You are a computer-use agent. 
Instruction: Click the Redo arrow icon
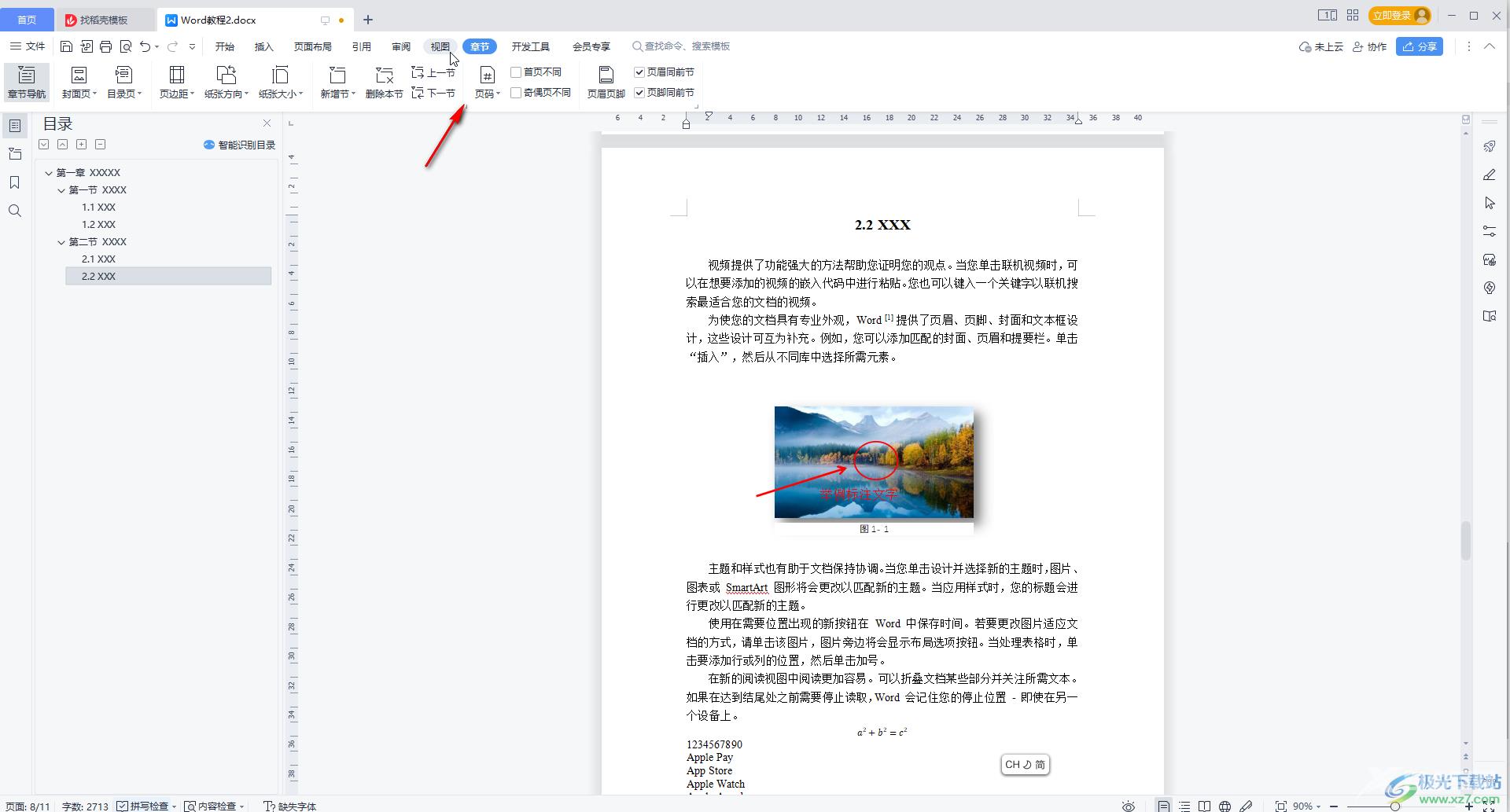coord(172,46)
